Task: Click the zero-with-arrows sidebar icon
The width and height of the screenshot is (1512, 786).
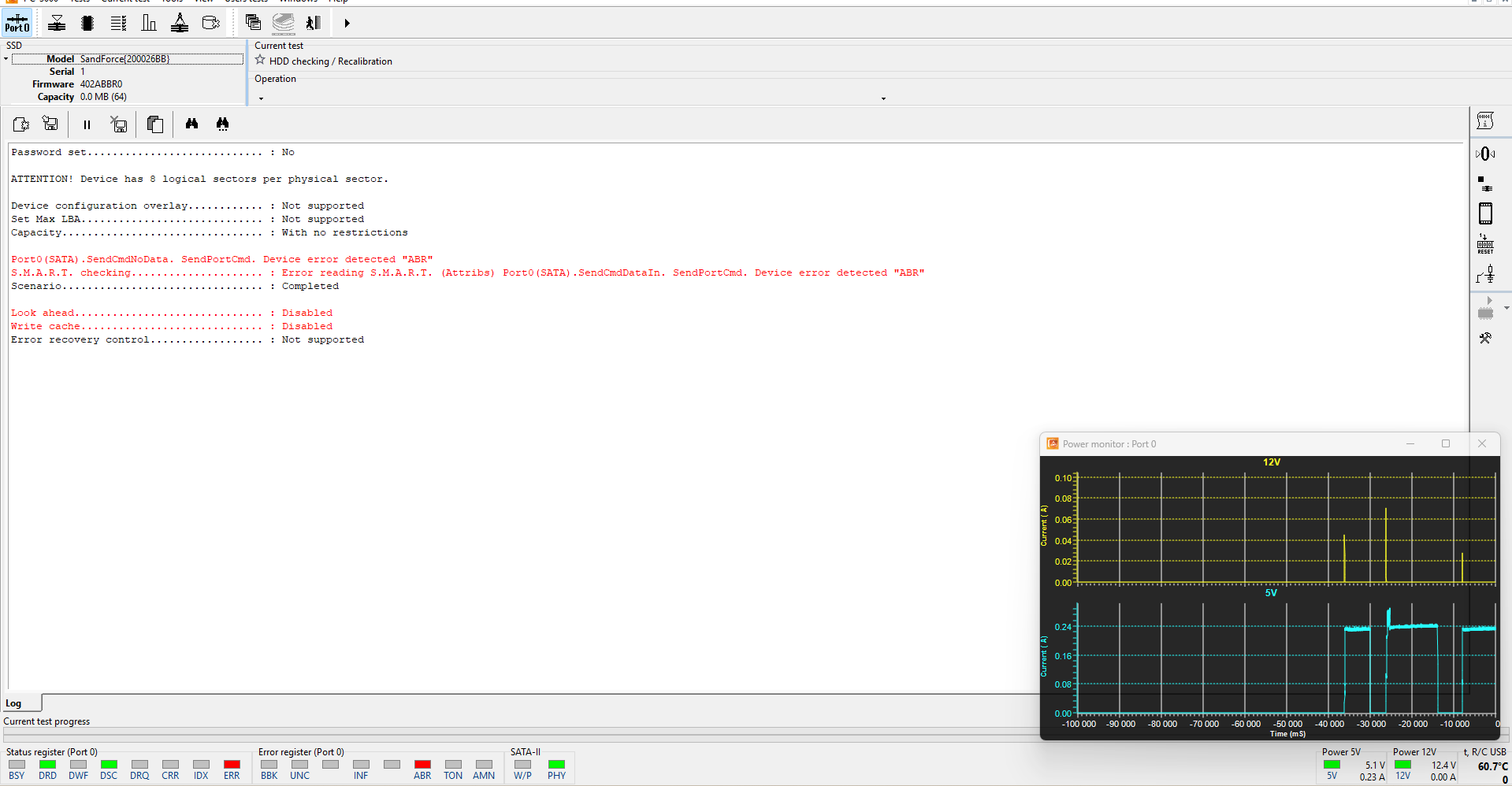Action: pos(1485,154)
